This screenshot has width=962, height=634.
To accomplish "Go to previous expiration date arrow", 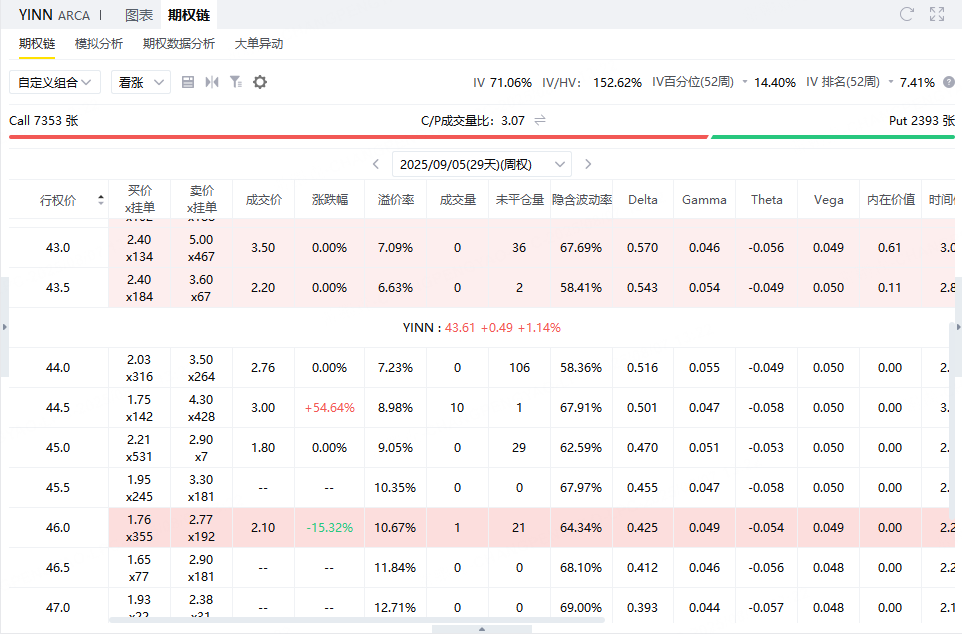I will [376, 164].
